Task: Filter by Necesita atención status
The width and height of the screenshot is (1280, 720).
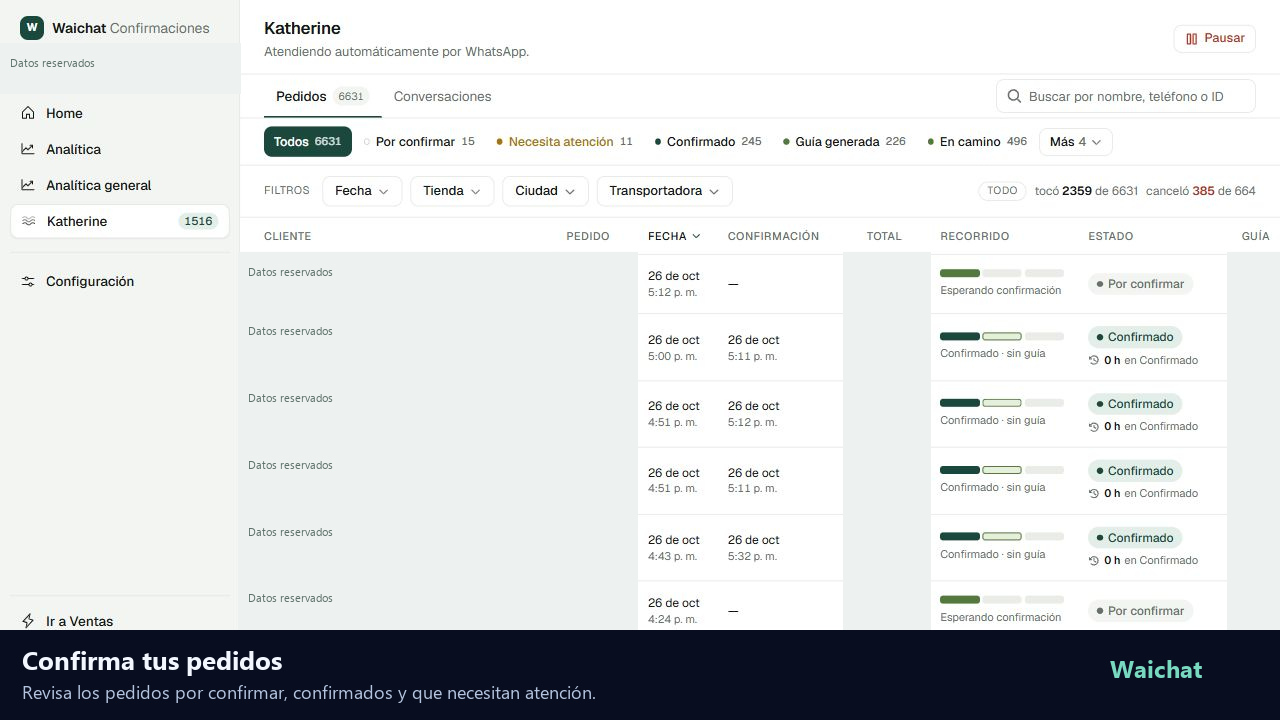Action: pos(565,141)
